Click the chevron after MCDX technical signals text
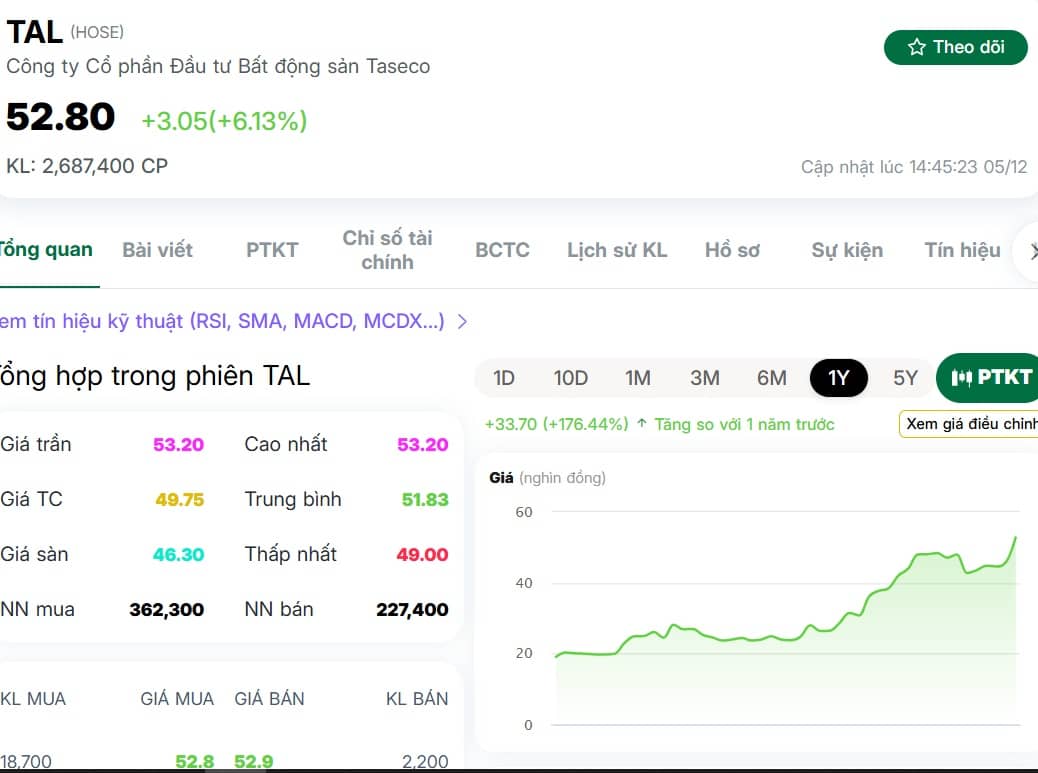Image resolution: width=1038 pixels, height=773 pixels. click(x=461, y=321)
